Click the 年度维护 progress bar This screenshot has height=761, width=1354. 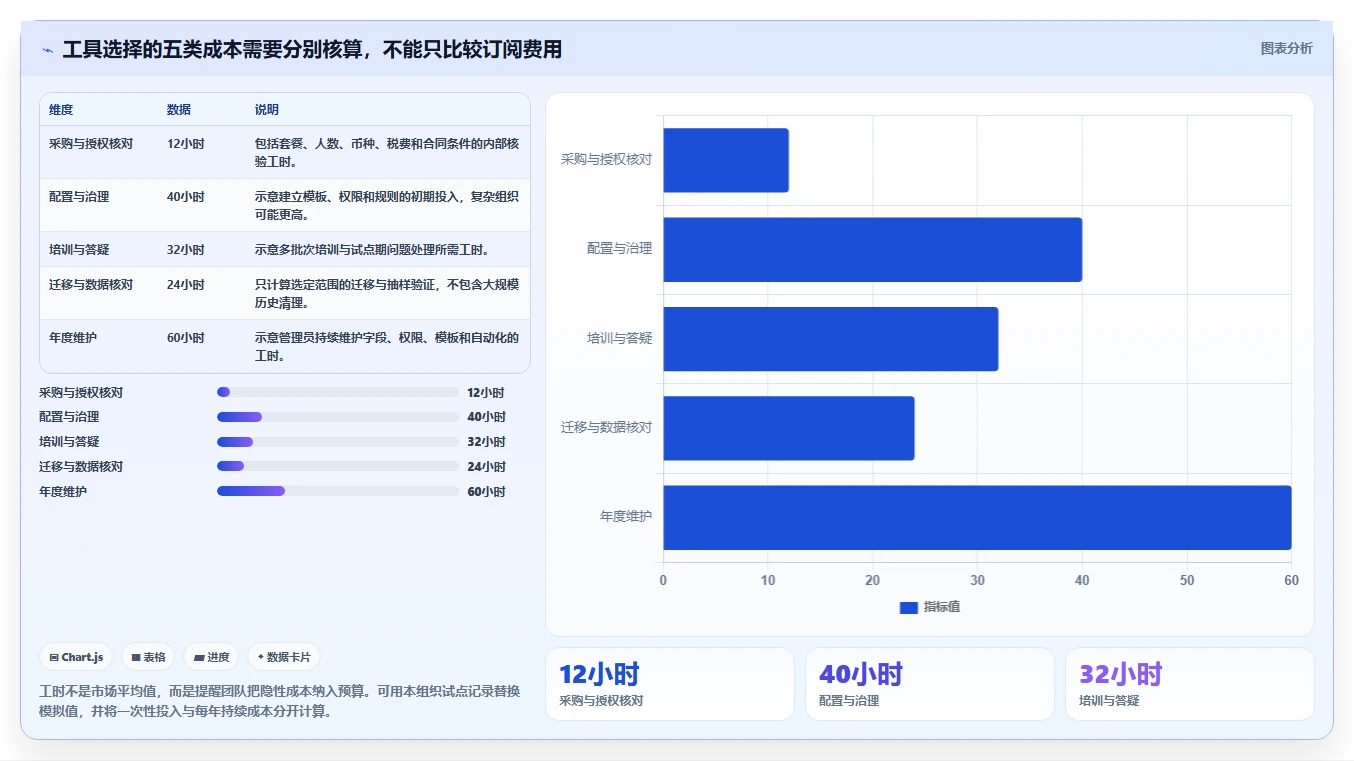click(338, 491)
